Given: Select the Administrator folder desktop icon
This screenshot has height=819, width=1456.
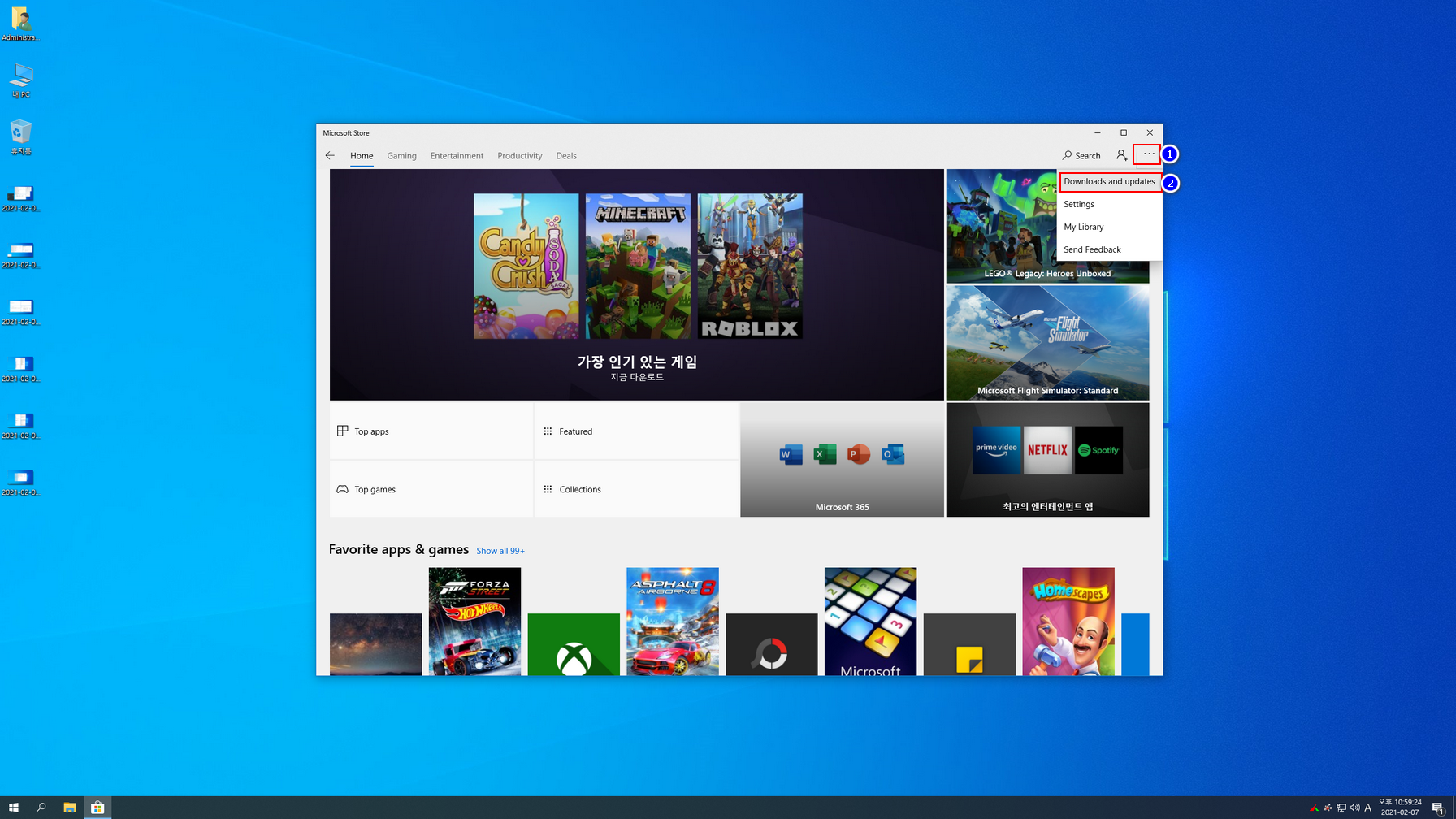Looking at the screenshot, I should 21,24.
